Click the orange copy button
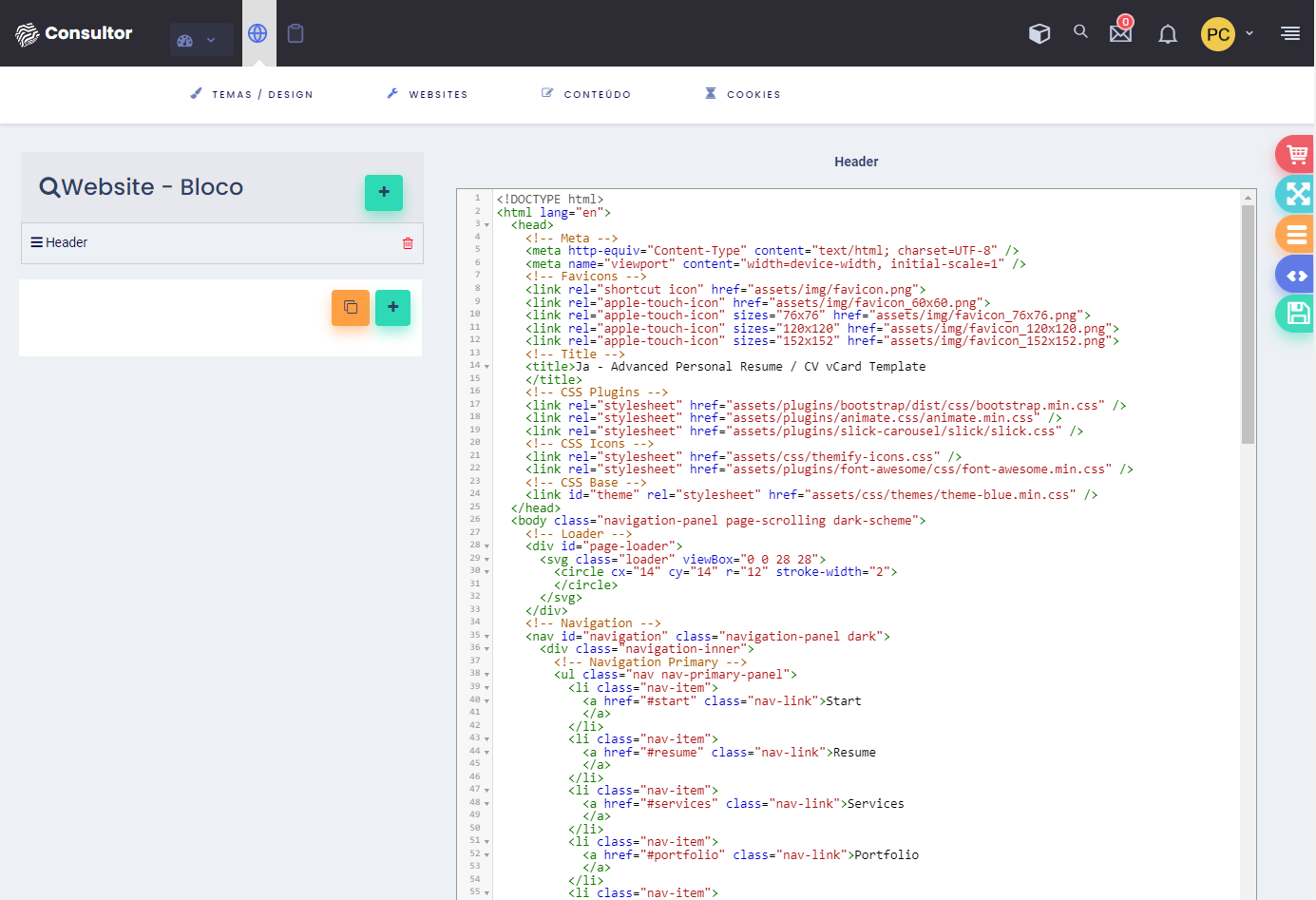This screenshot has height=900, width=1316. coord(351,307)
